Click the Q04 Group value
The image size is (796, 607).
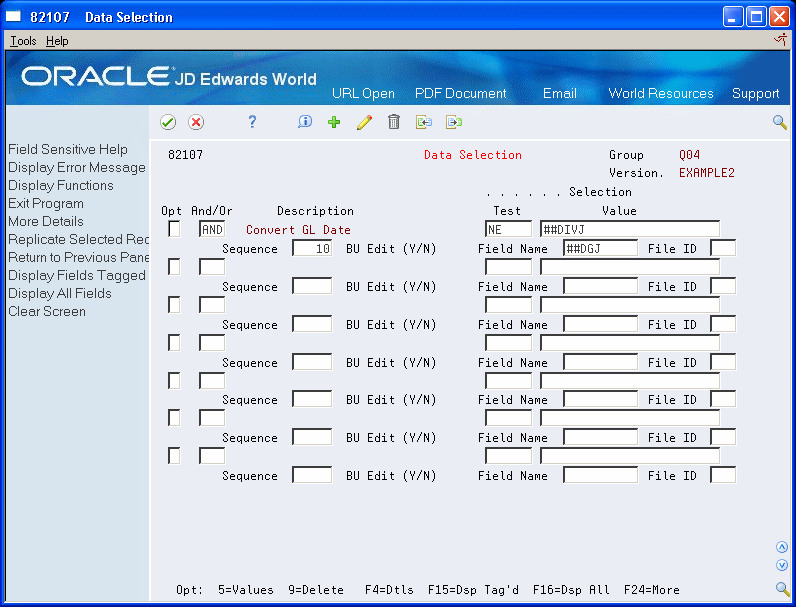click(689, 155)
